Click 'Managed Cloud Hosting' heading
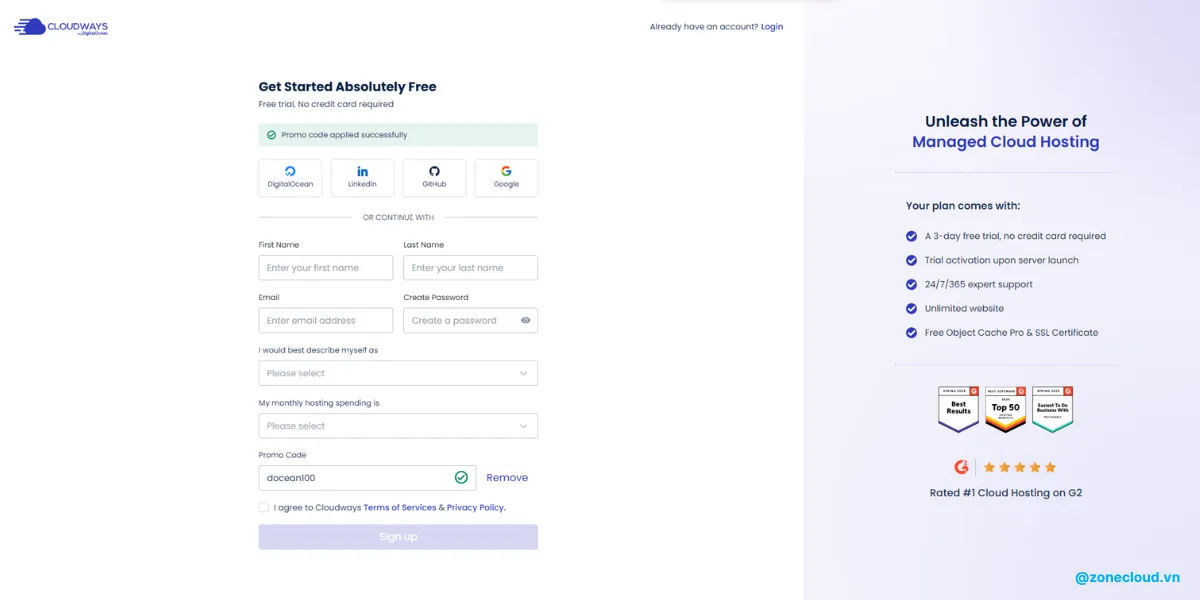Screen dimensions: 1200x600 coord(1005,142)
